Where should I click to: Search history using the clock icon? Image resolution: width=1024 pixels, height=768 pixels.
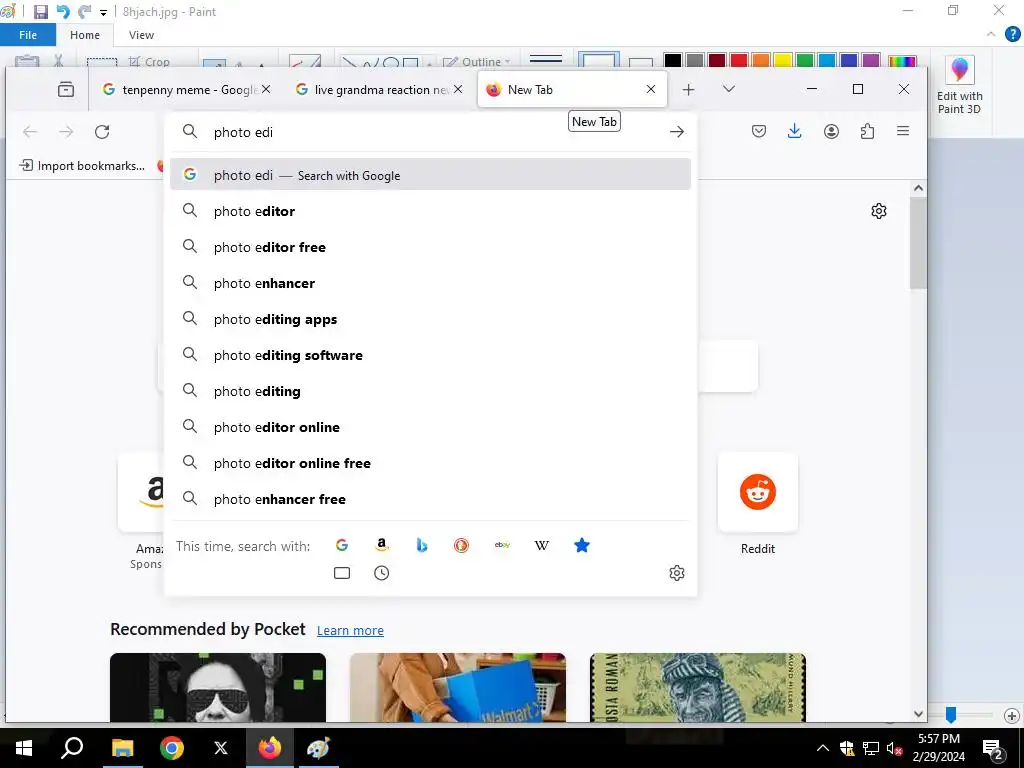pyautogui.click(x=381, y=573)
